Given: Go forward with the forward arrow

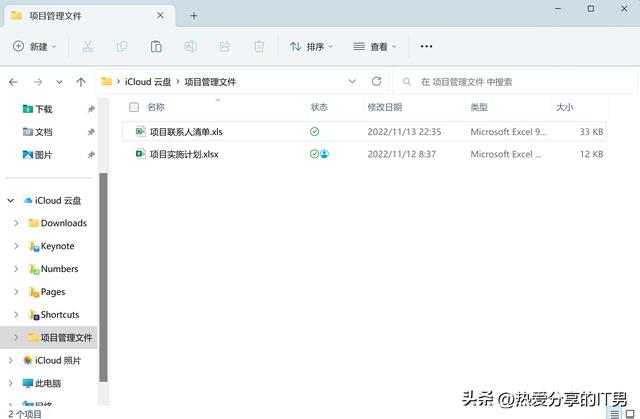Looking at the screenshot, I should pyautogui.click(x=38, y=82).
